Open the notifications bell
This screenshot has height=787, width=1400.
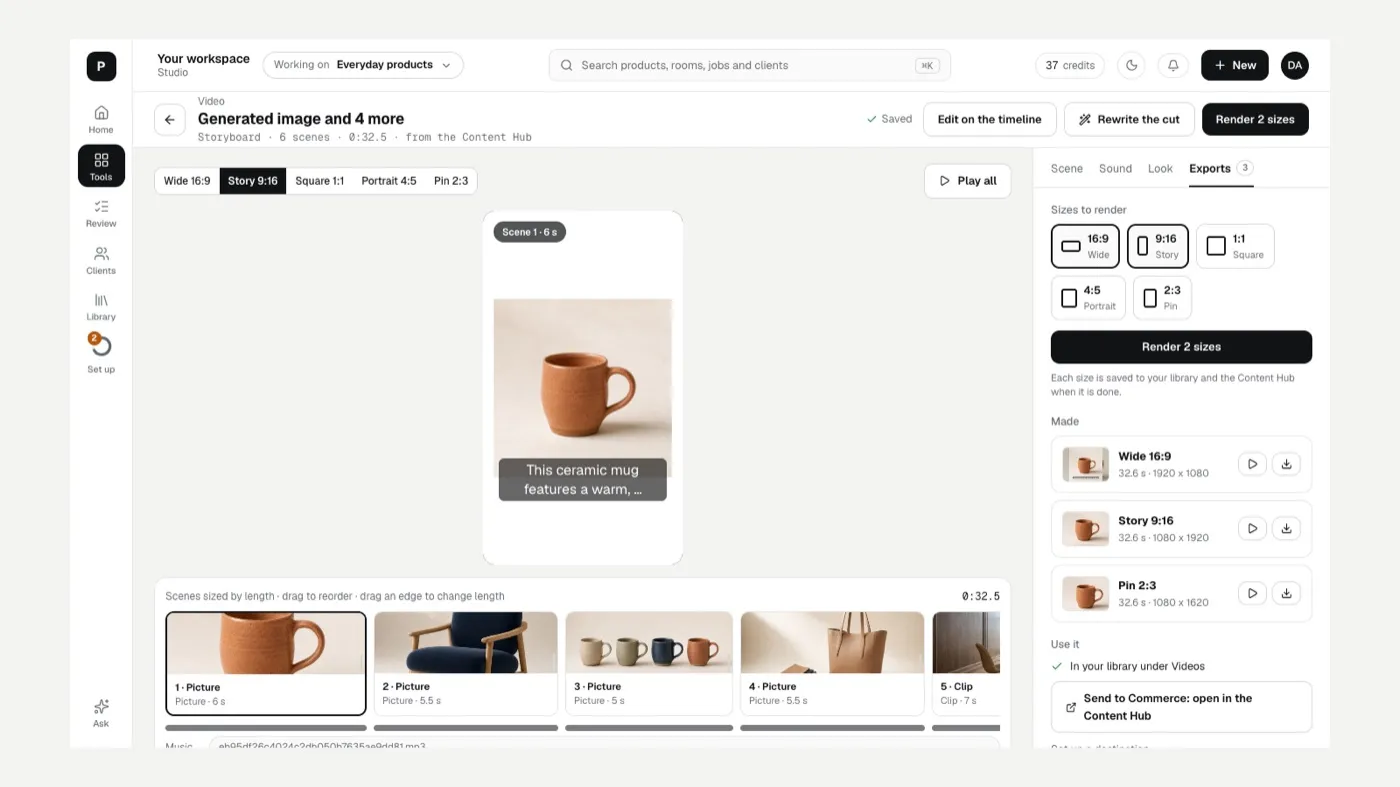(1173, 65)
